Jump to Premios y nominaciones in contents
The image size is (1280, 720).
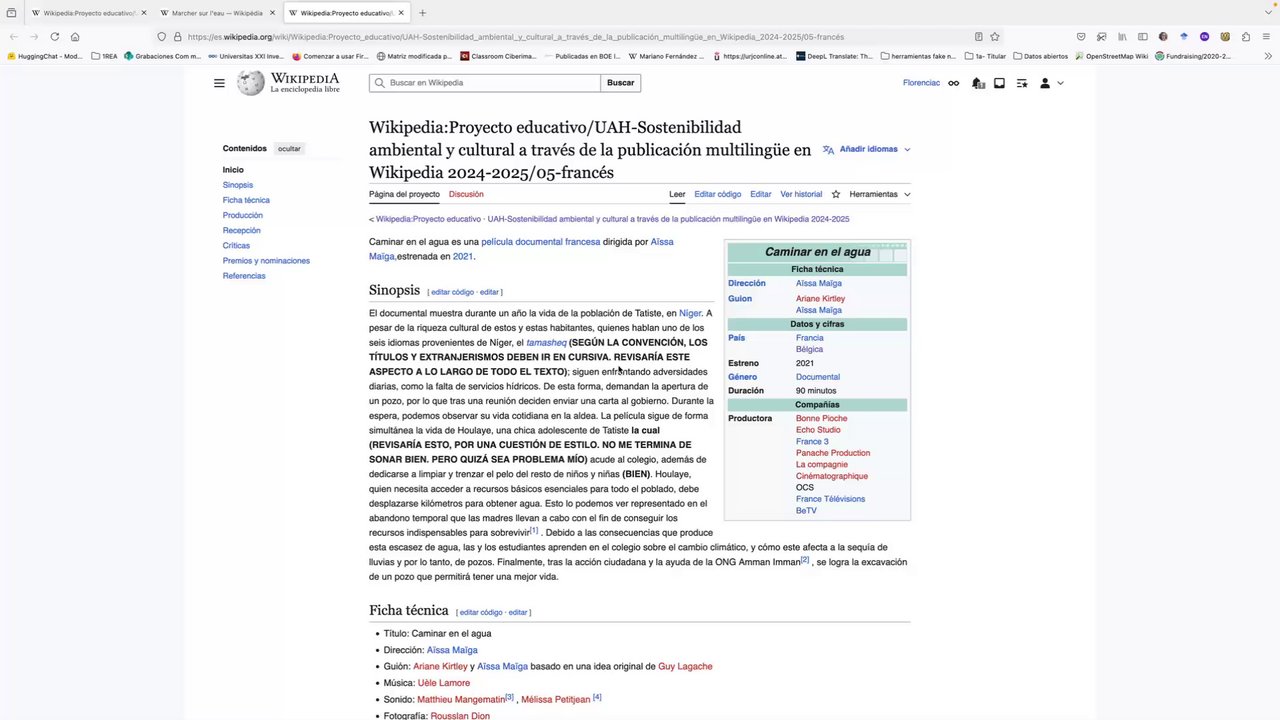click(x=266, y=260)
